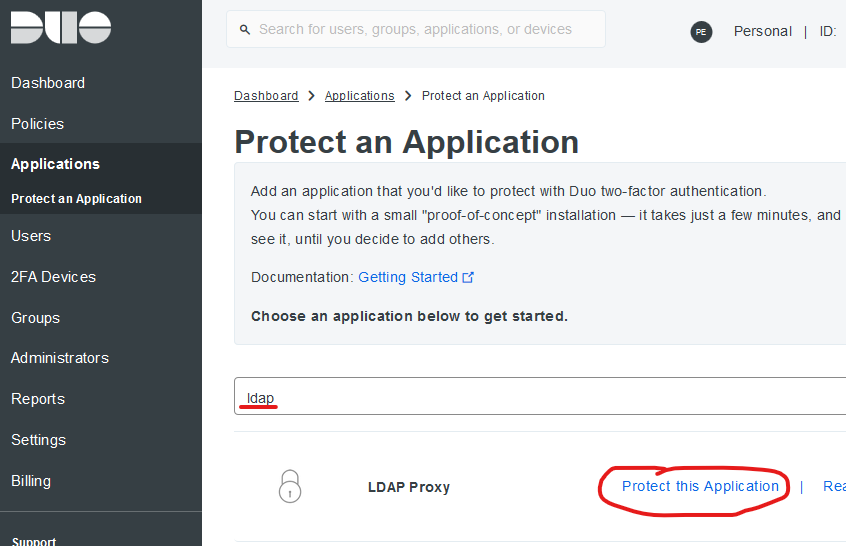This screenshot has width=846, height=546.
Task: Select Applications in the sidebar
Action: pos(56,164)
